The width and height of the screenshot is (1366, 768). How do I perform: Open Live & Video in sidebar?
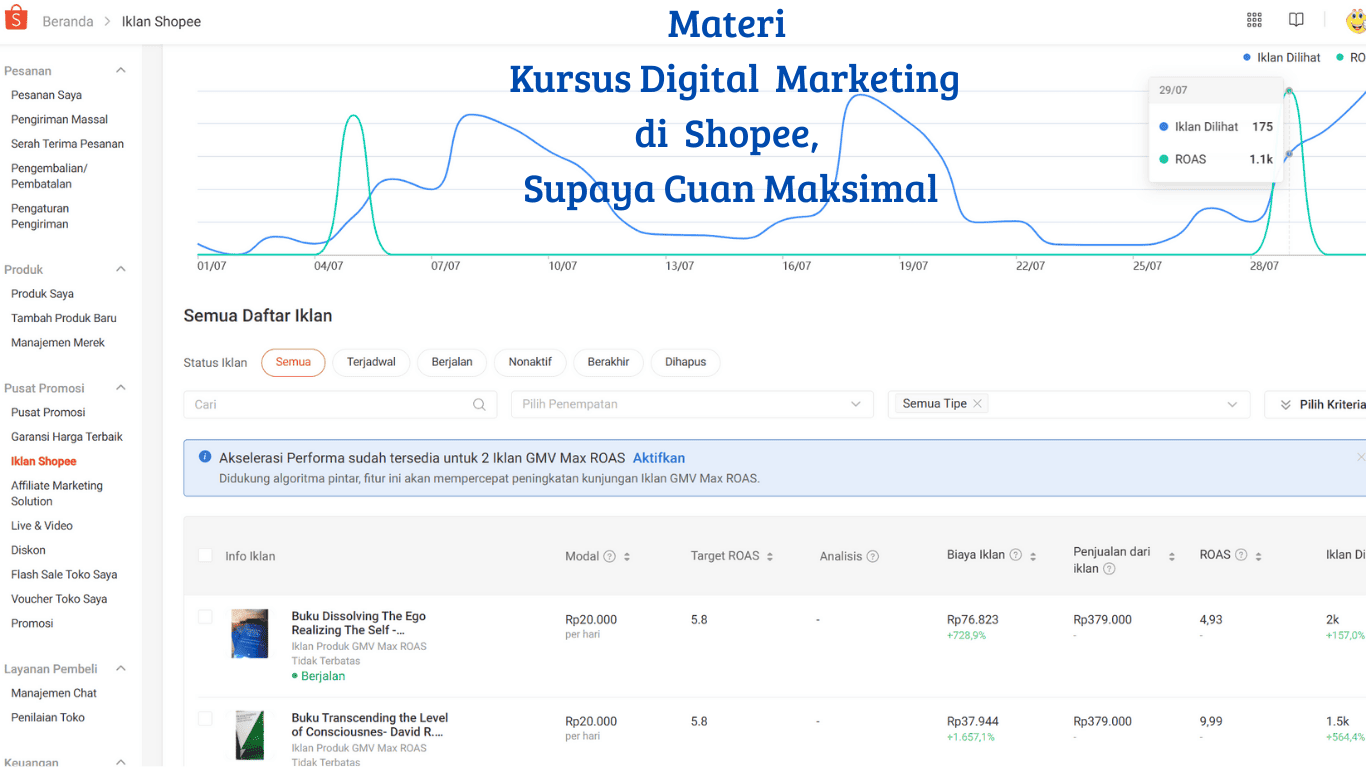(x=42, y=526)
